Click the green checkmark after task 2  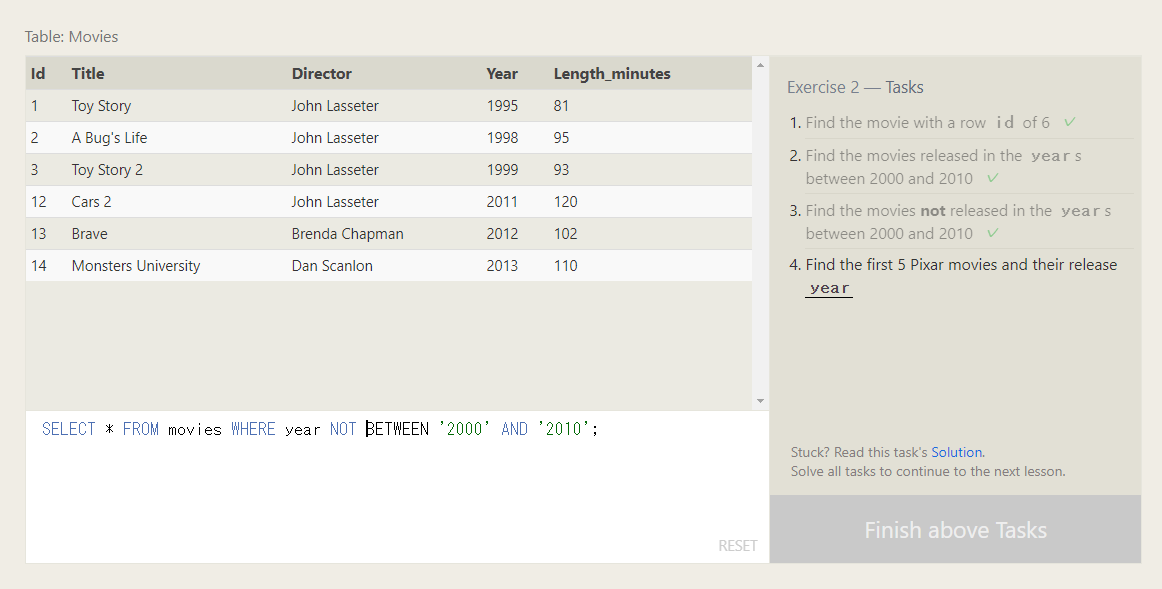coord(993,178)
